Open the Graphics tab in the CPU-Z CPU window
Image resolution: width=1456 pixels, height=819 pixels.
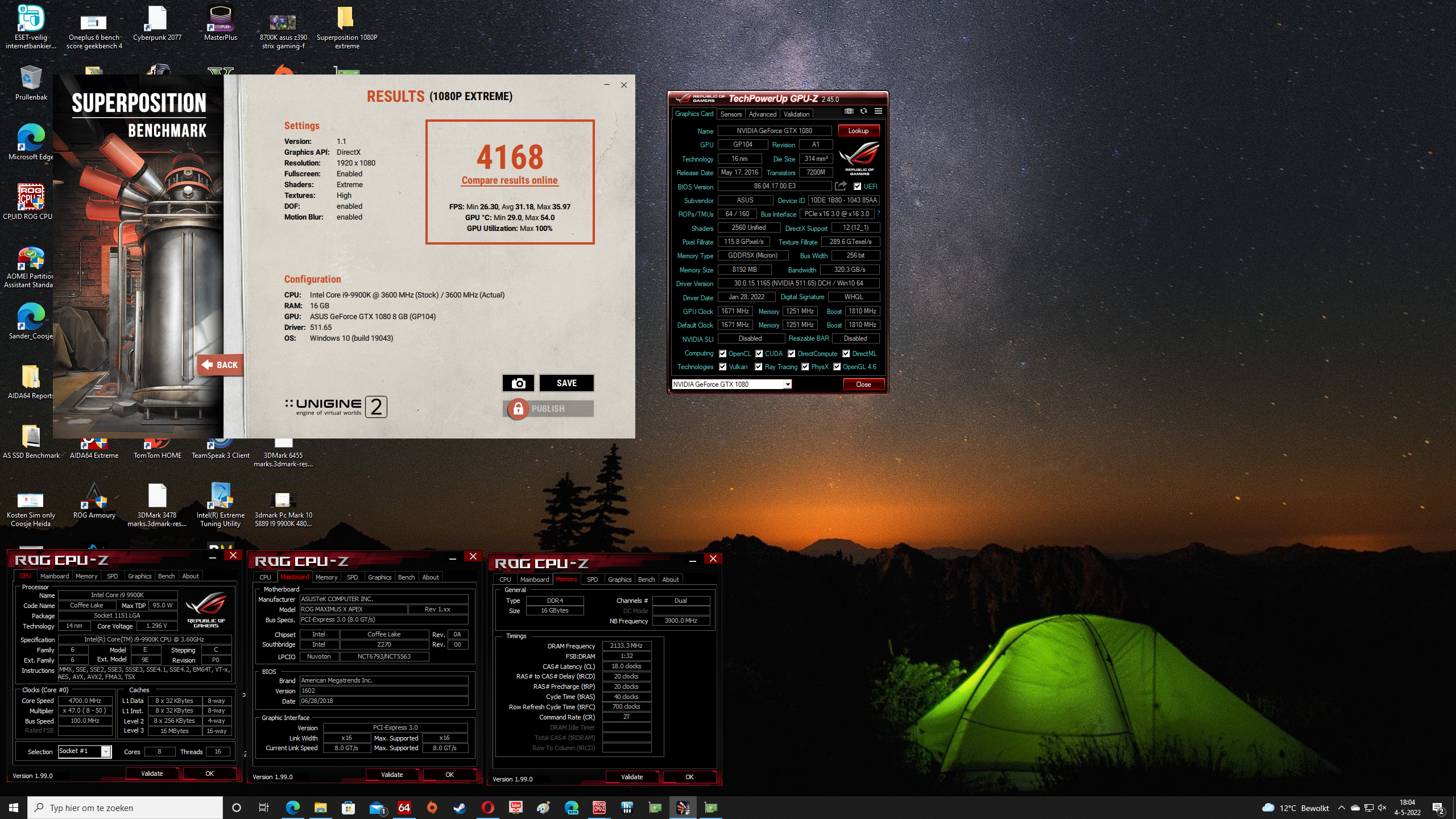click(139, 576)
